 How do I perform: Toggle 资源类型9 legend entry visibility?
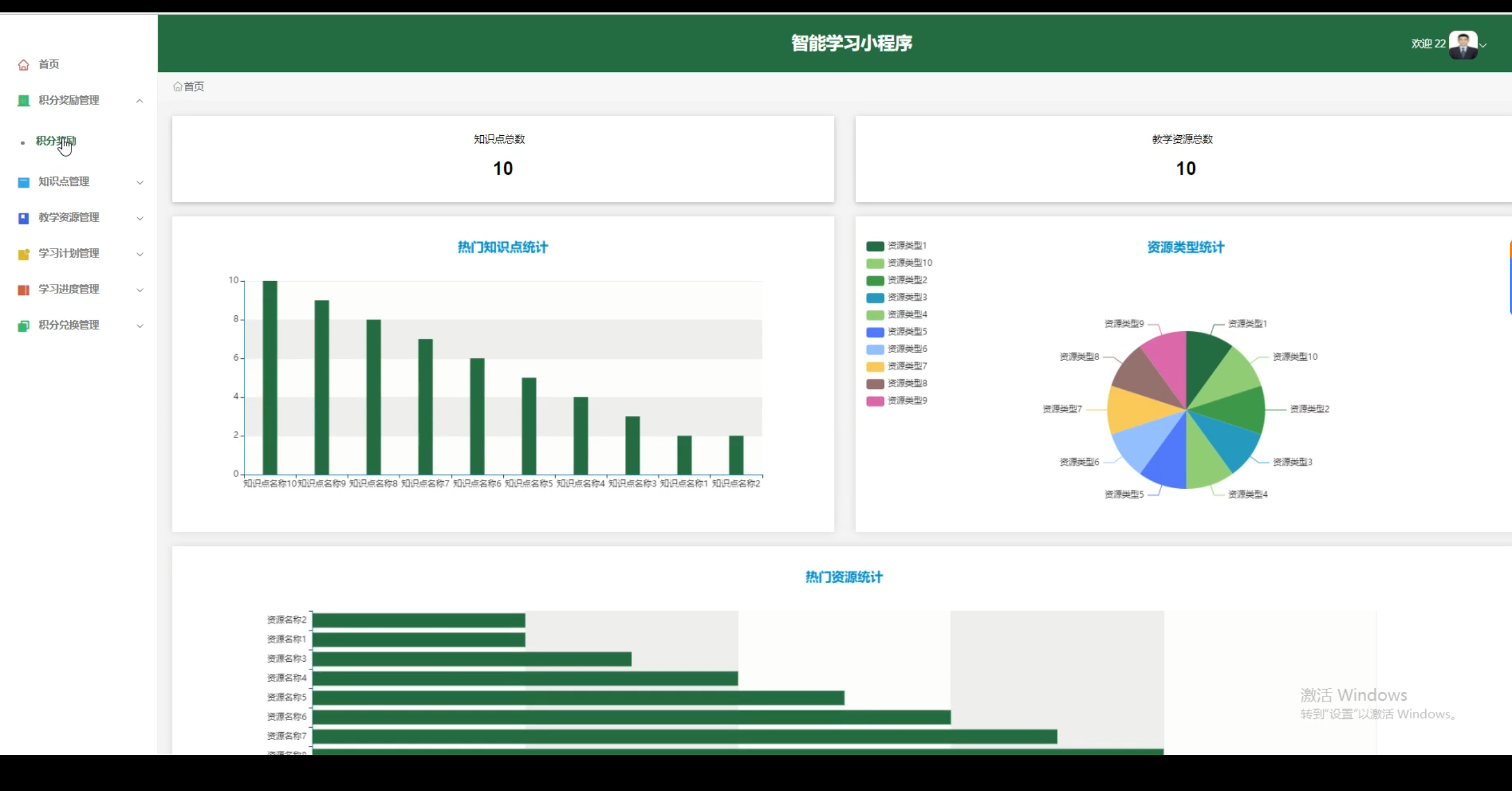(x=896, y=401)
